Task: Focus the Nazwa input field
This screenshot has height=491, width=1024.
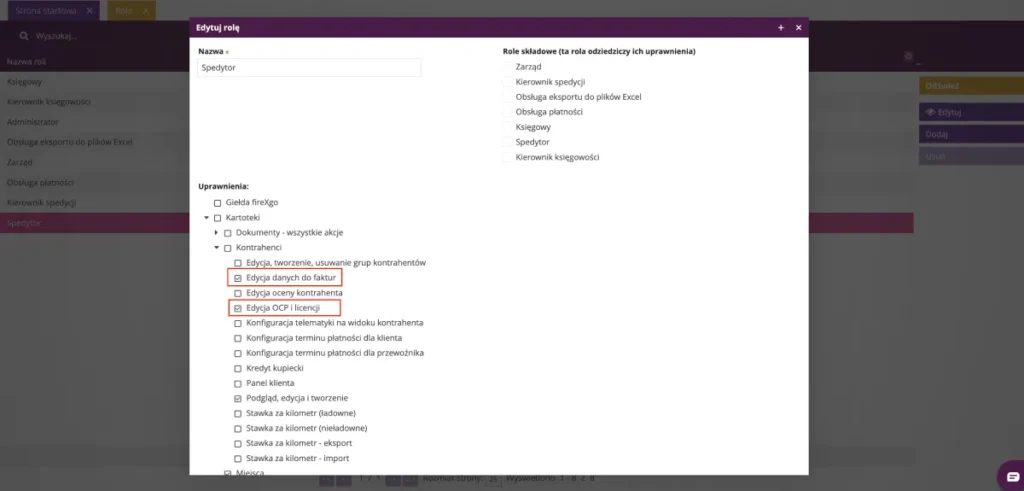Action: tap(310, 67)
